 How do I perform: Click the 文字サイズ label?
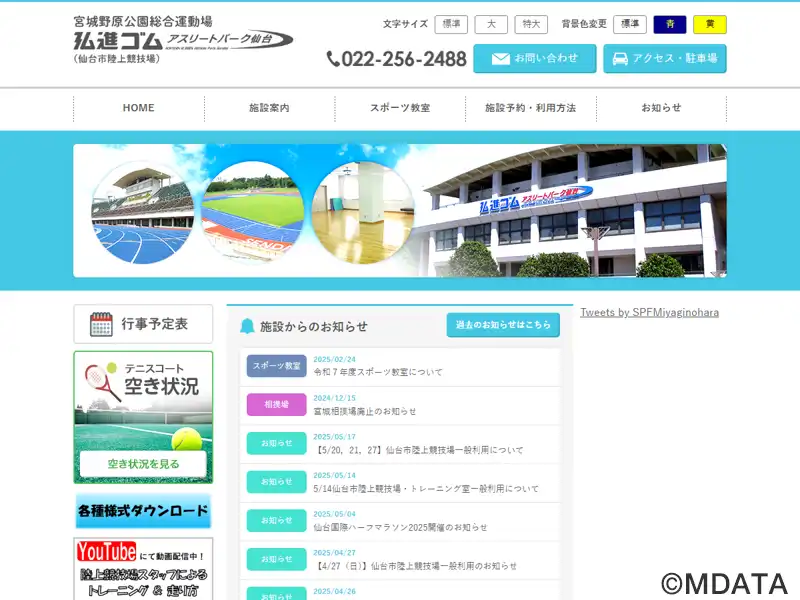[406, 24]
